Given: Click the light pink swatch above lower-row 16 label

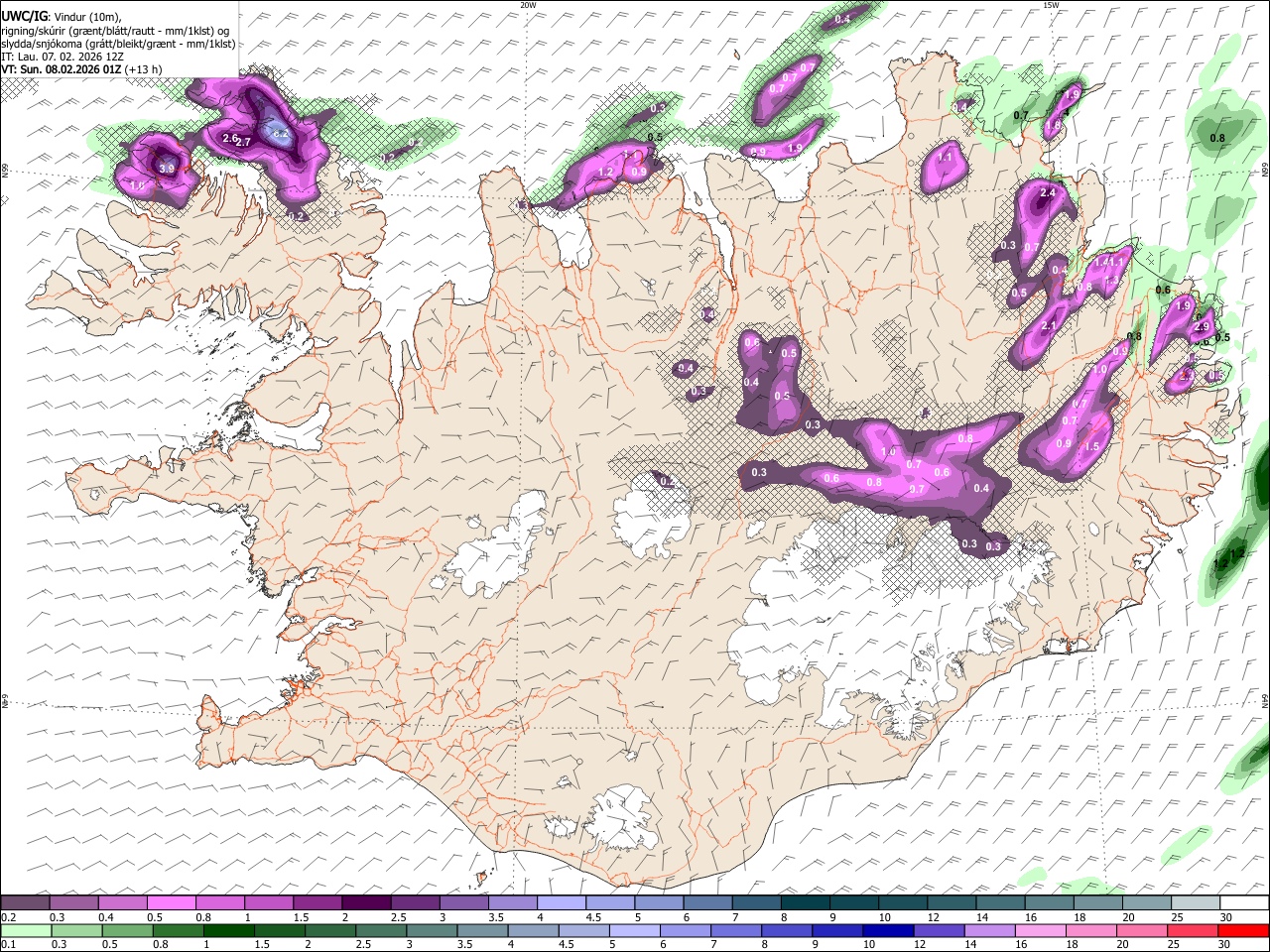Looking at the screenshot, I should 1040,930.
